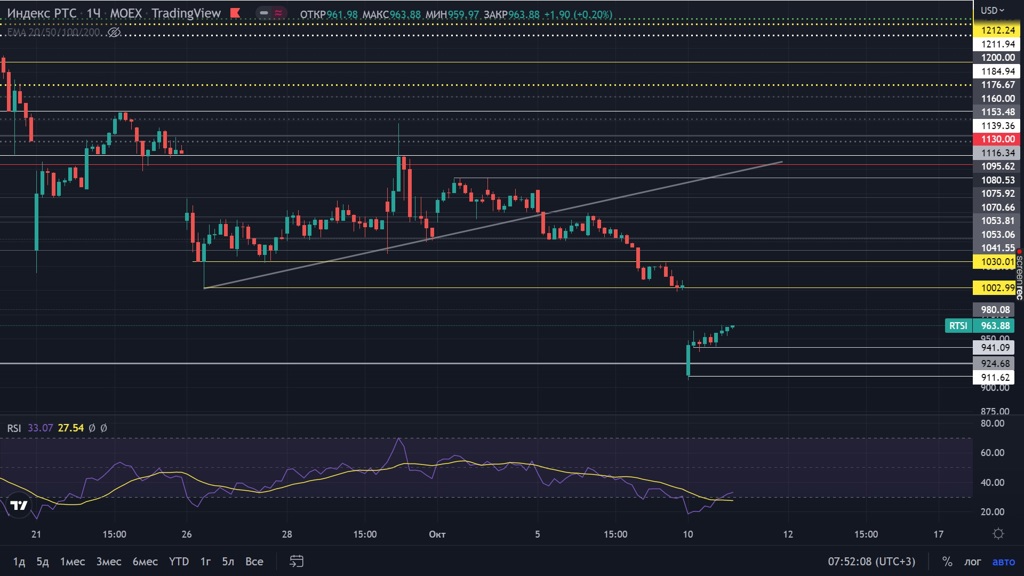1024x576 pixels.
Task: Select the 3мес time range
Action: [x=108, y=561]
